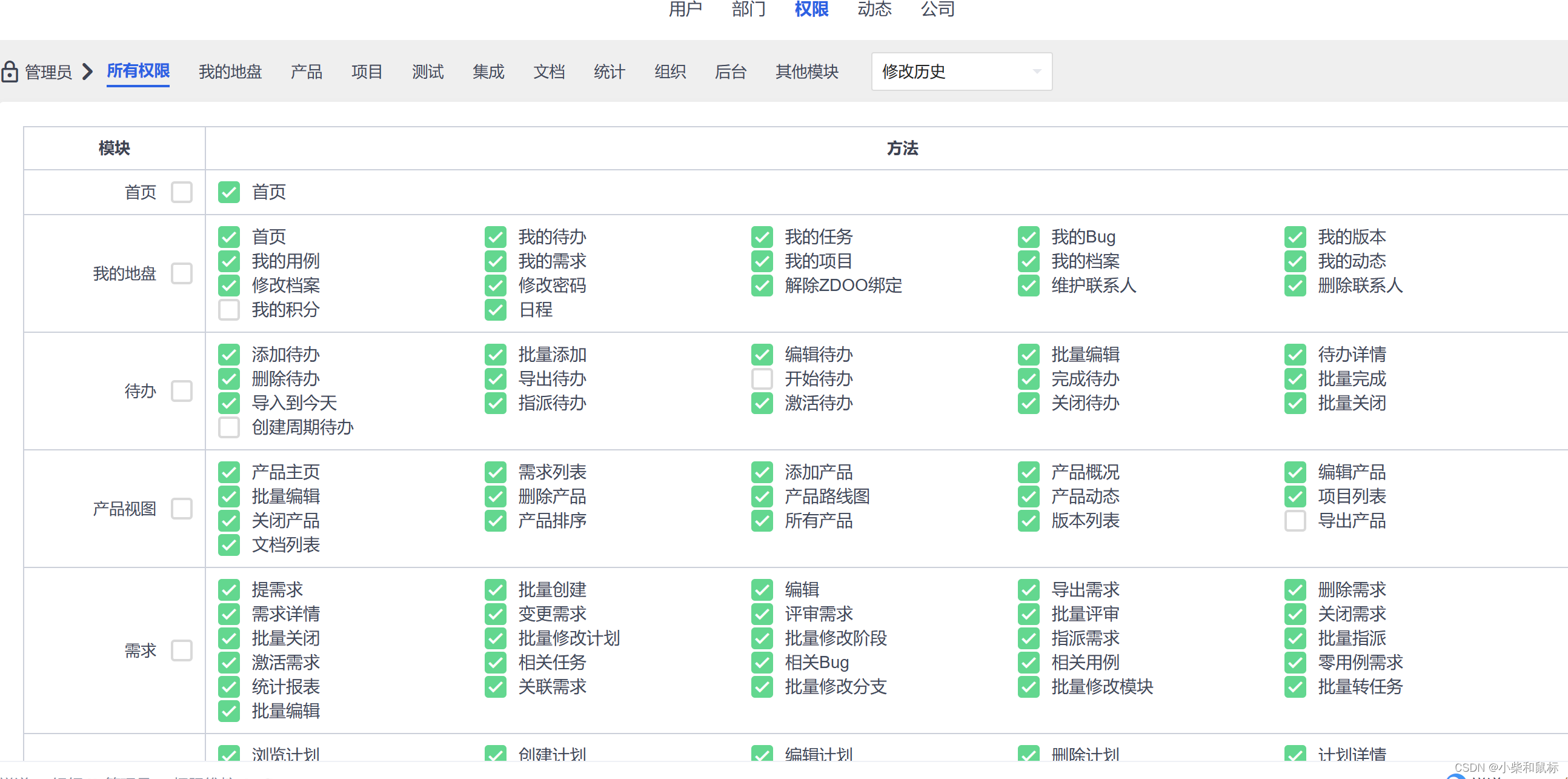Toggle the 需求 module select-all checkbox
This screenshot has height=779, width=1568.
coord(181,650)
